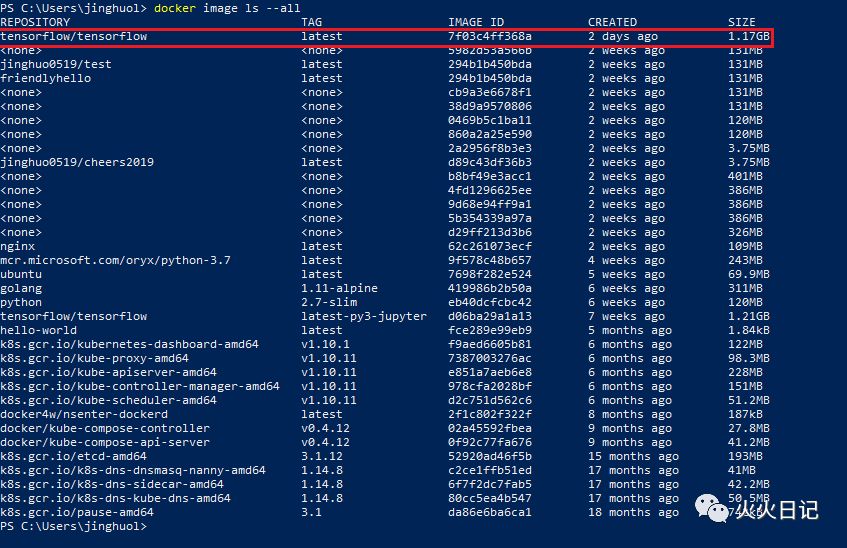847x548 pixels.
Task: Click the v1.10.1 tag
Action: click(325, 344)
